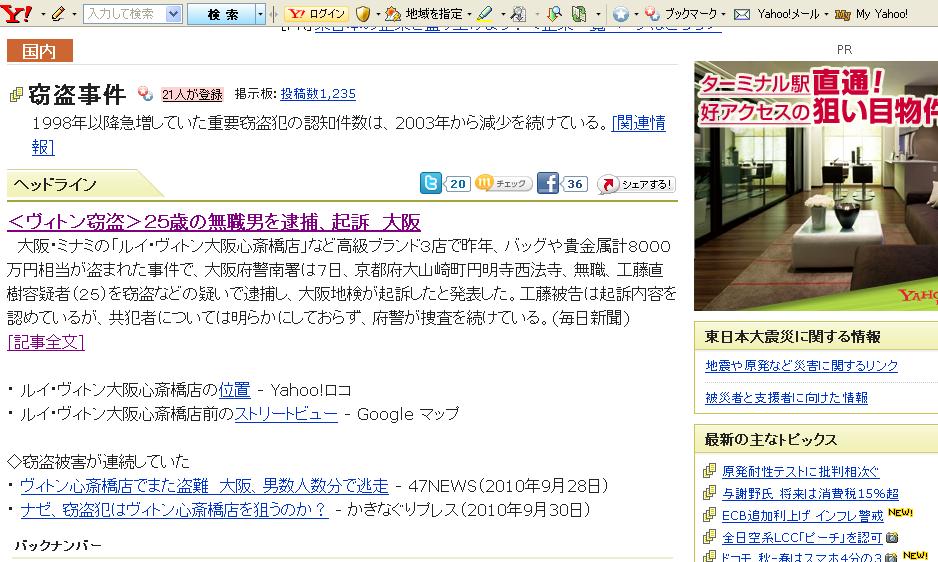Click the 国内 category tab

coord(39,51)
